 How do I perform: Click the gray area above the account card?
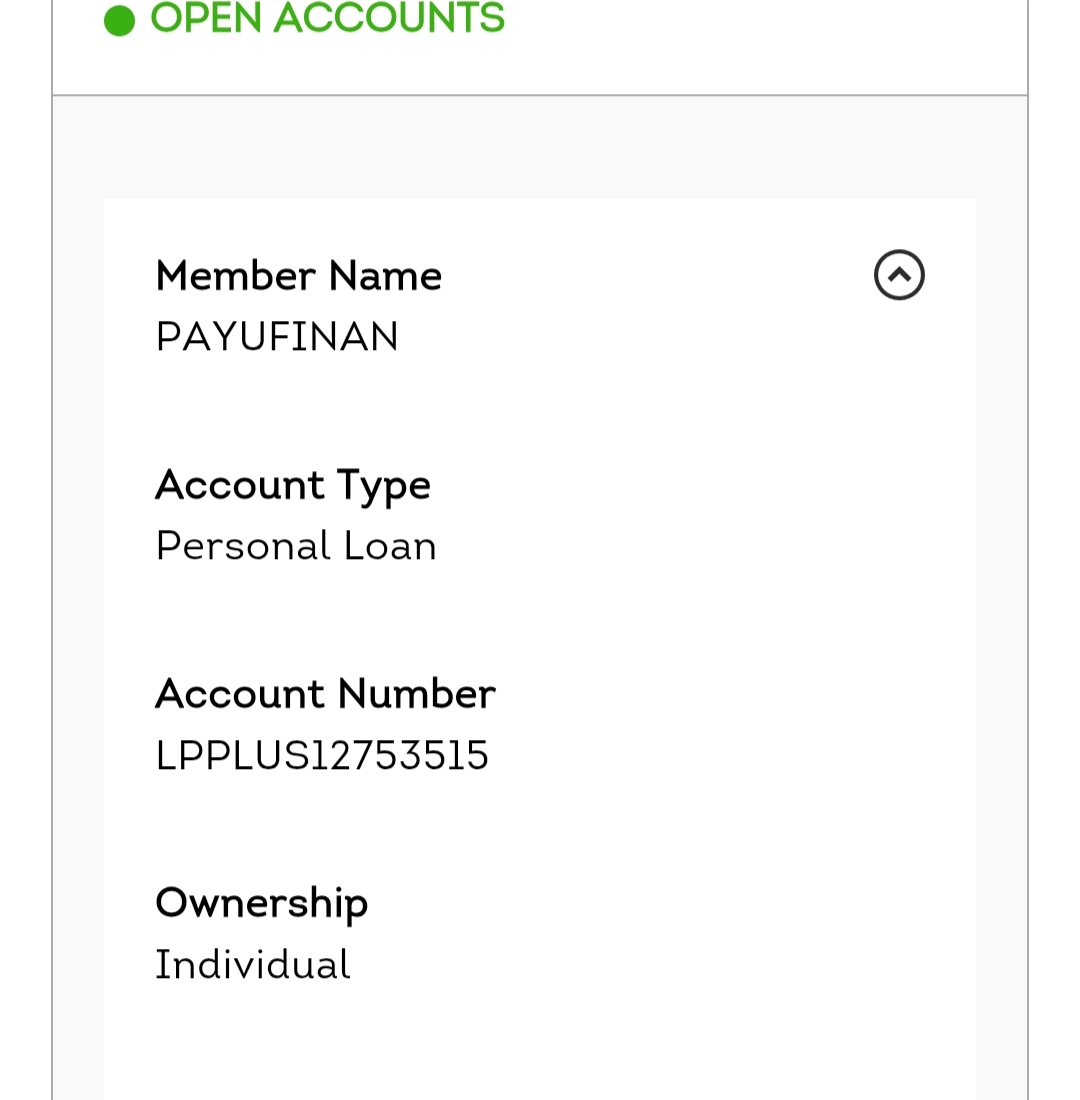coord(540,148)
